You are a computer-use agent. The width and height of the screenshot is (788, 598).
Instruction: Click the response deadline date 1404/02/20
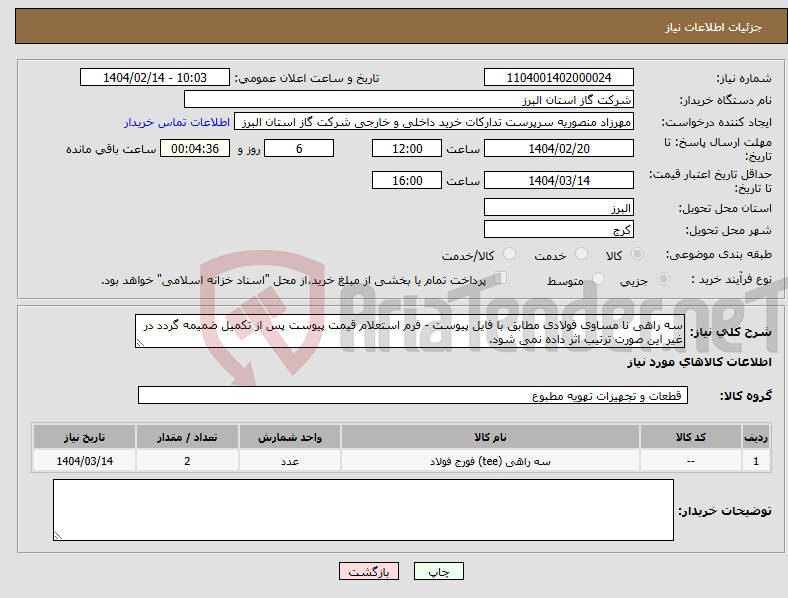(559, 148)
